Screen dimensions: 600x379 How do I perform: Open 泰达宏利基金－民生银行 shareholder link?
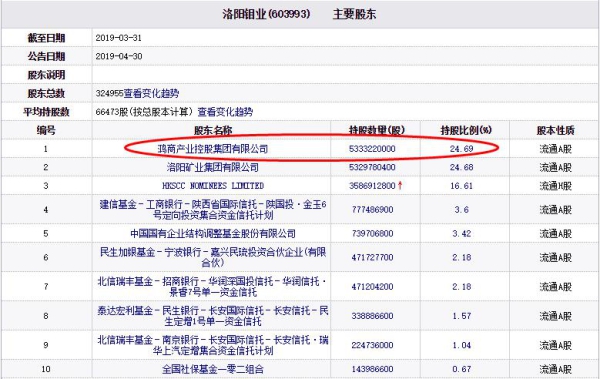(x=213, y=316)
